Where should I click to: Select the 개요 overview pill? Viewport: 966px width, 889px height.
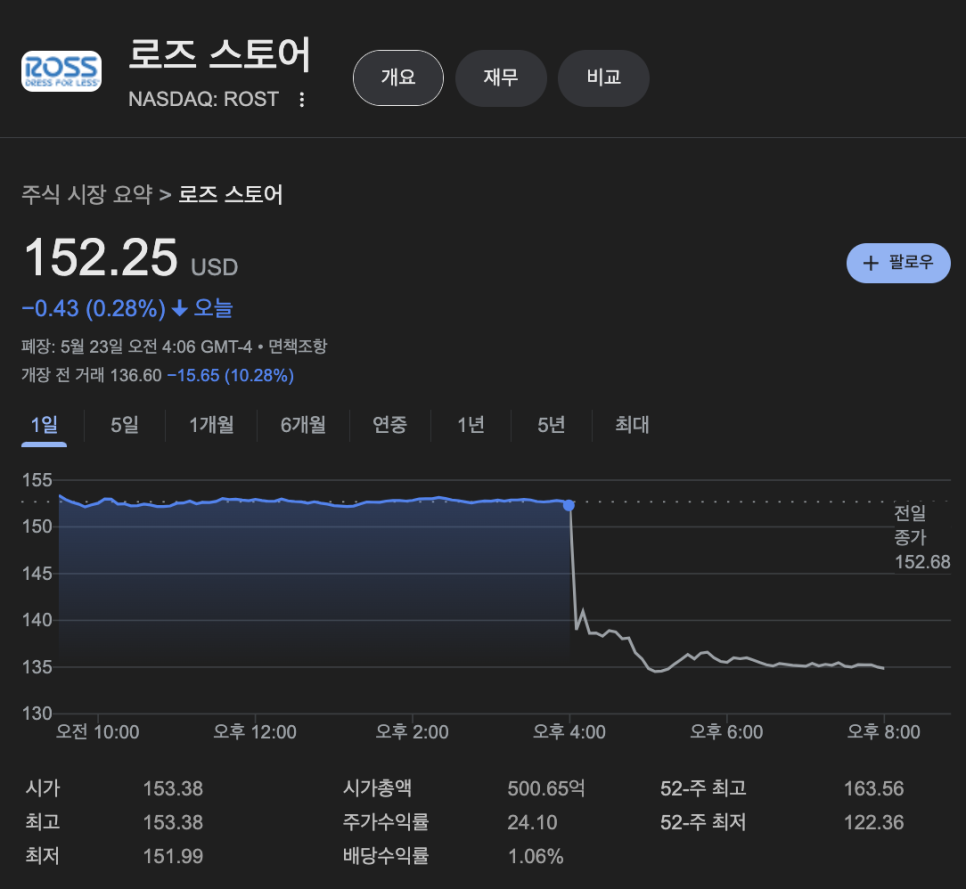coord(398,78)
